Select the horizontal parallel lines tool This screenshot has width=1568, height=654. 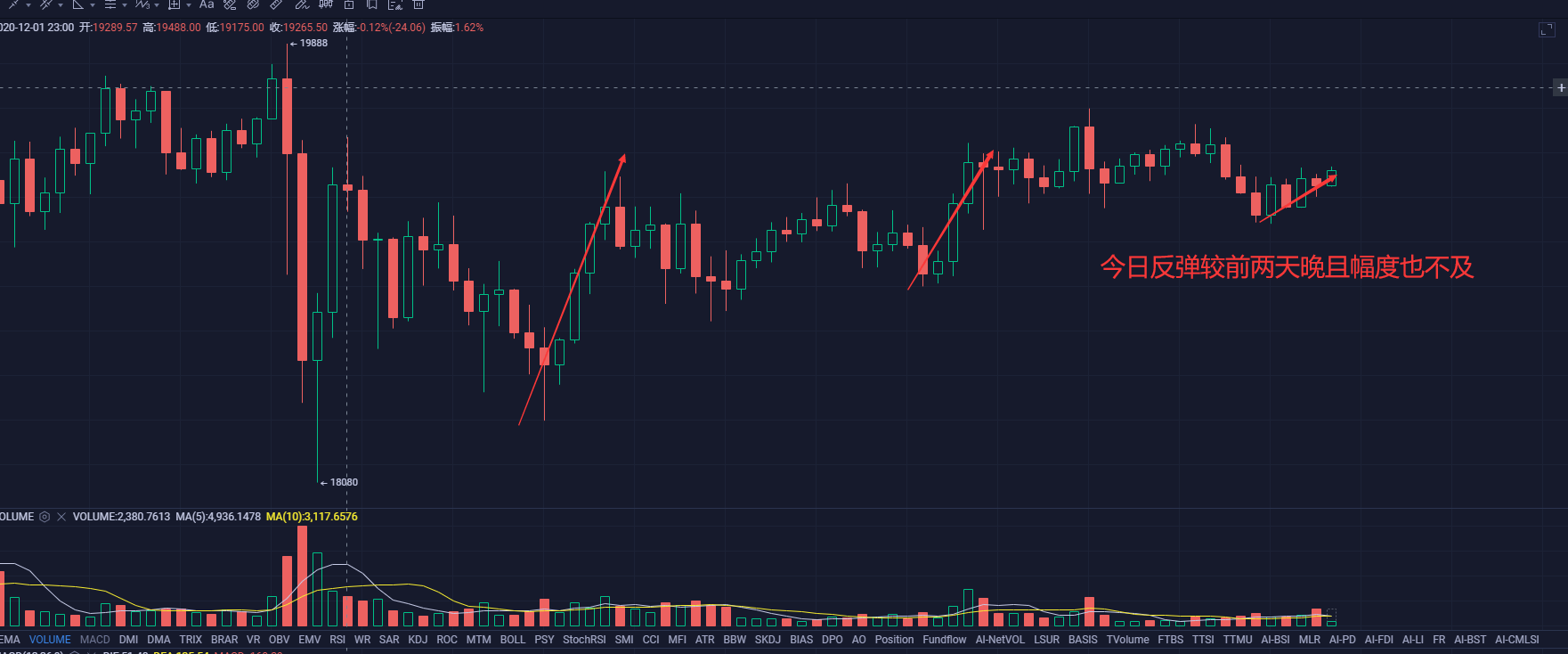coord(110,4)
